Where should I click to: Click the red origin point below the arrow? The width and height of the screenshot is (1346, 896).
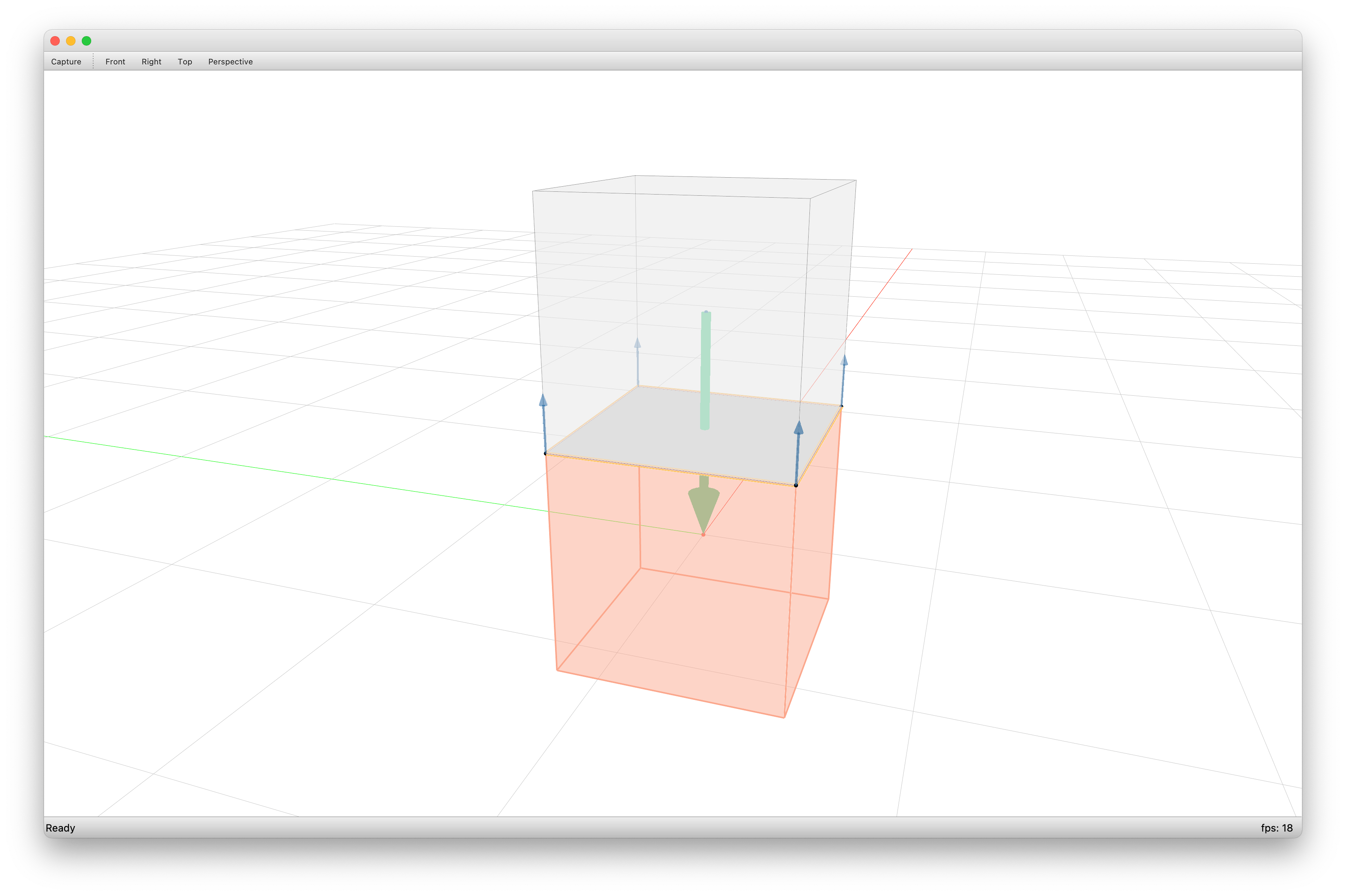(x=703, y=534)
